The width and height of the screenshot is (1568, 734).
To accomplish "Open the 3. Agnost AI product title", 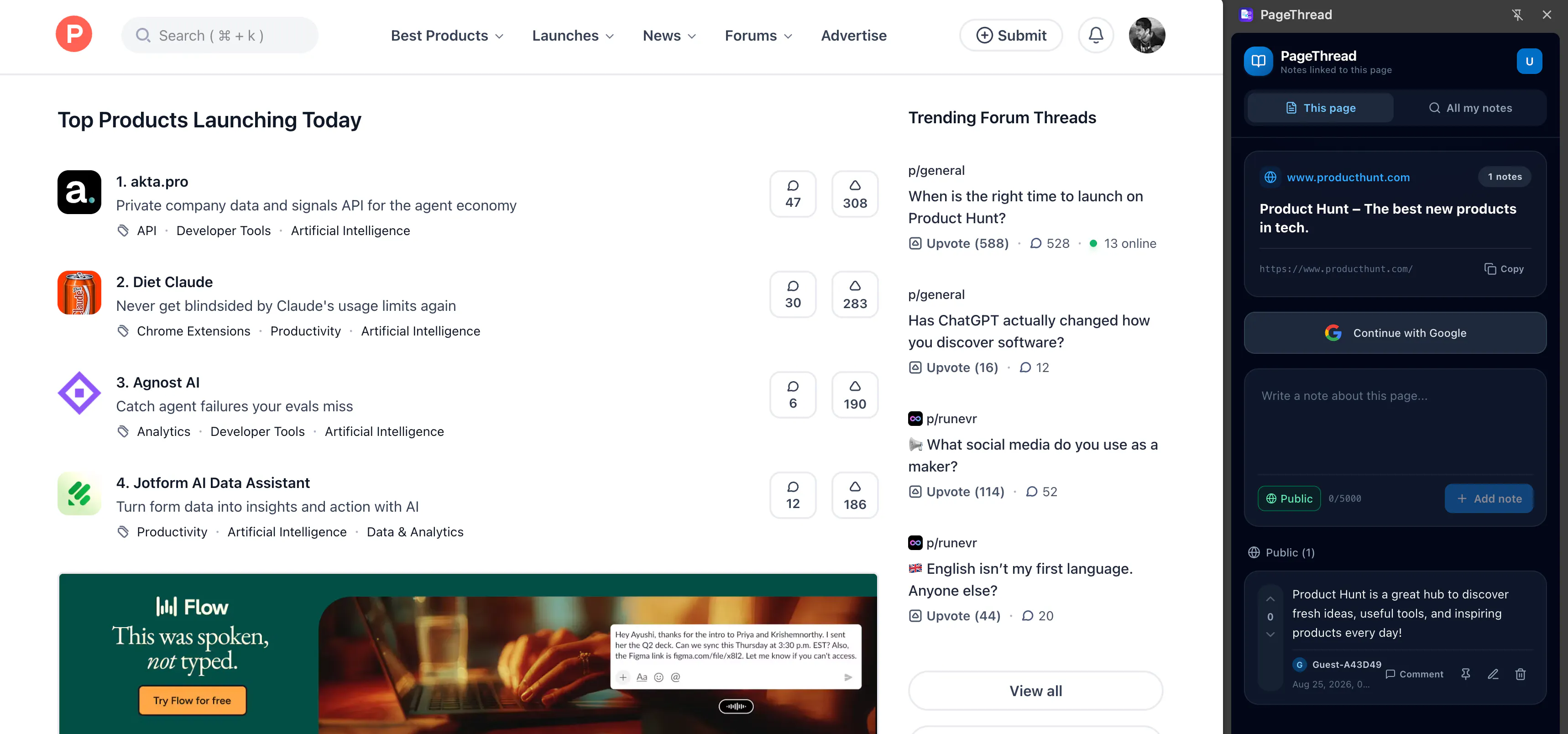I will (157, 382).
